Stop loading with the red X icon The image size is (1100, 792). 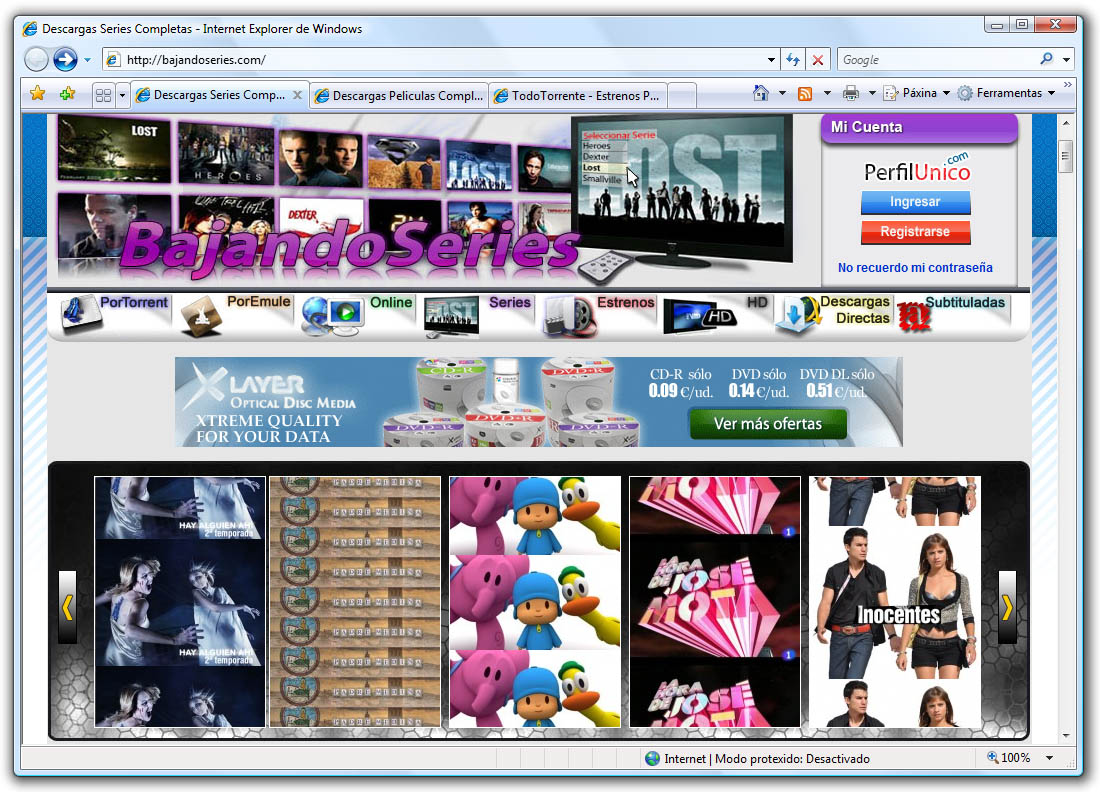click(x=818, y=60)
